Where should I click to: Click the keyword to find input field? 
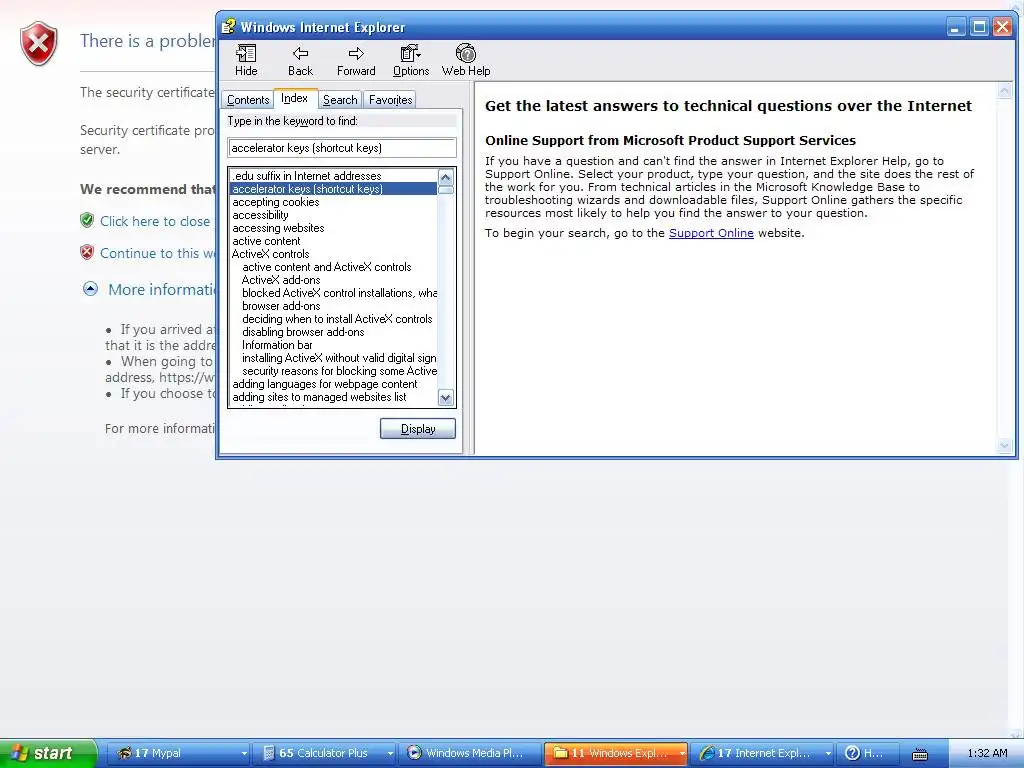[x=342, y=148]
